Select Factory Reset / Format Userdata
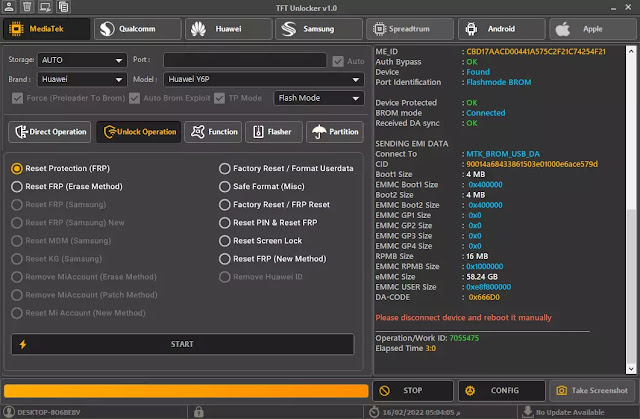This screenshot has height=419, width=640. [286, 168]
